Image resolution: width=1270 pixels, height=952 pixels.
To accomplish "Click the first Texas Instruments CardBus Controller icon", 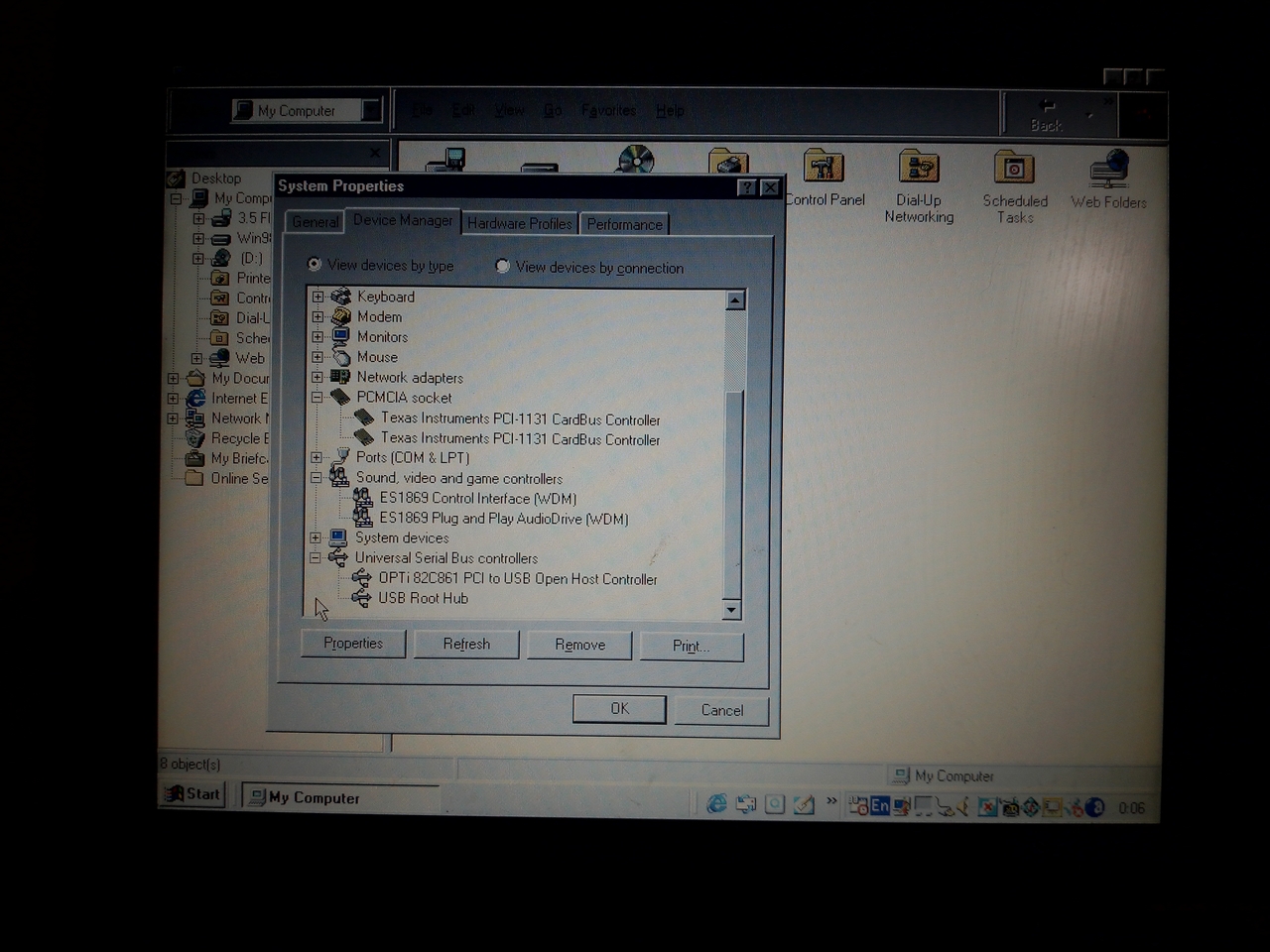I will pos(363,417).
